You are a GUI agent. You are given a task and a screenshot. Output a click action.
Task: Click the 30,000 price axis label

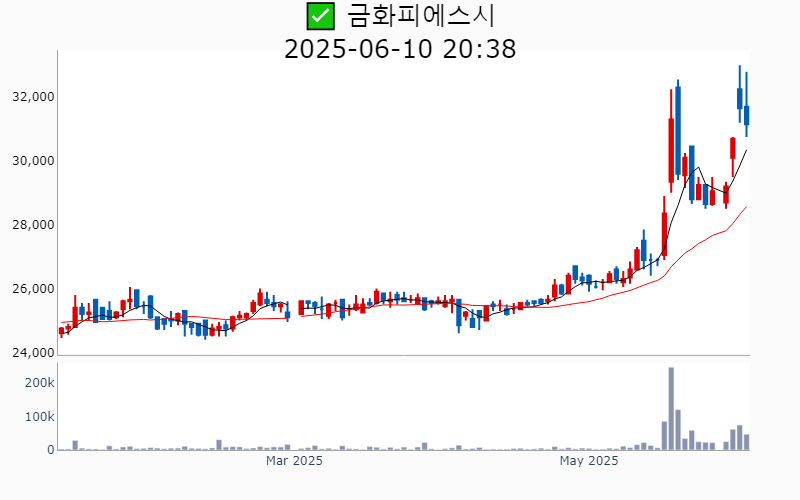point(33,161)
